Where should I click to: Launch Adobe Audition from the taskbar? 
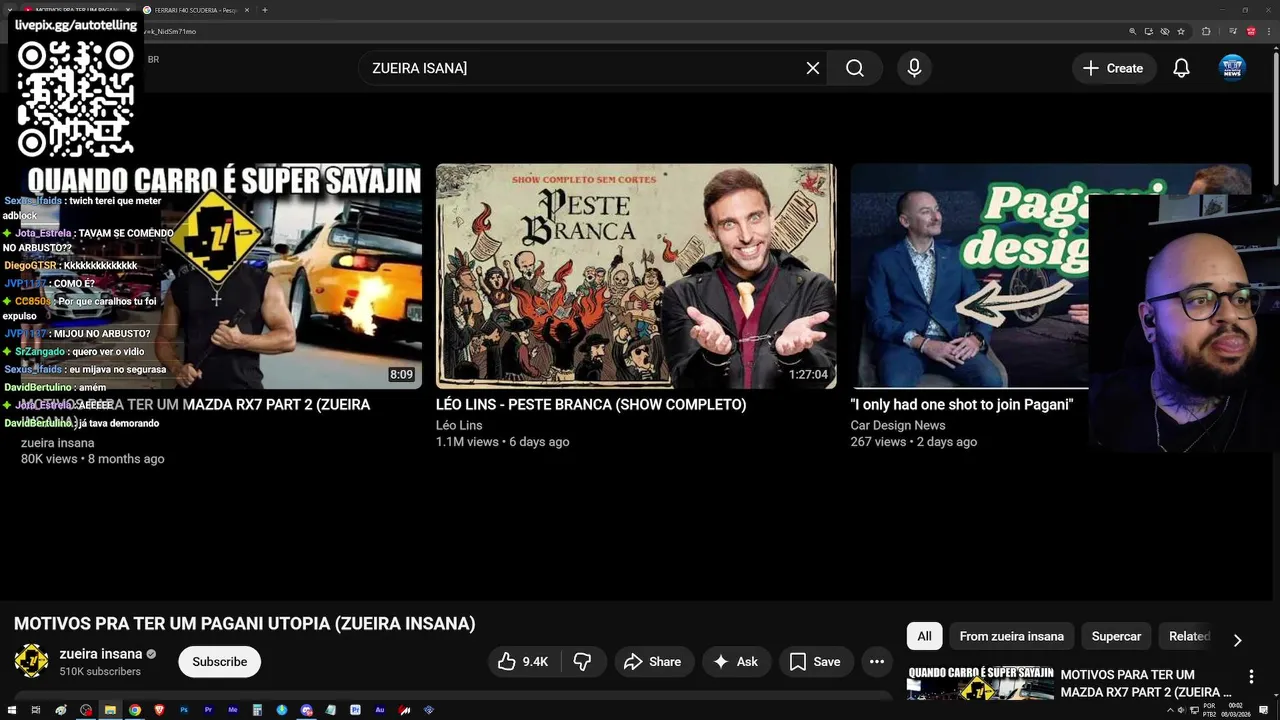[x=380, y=710]
